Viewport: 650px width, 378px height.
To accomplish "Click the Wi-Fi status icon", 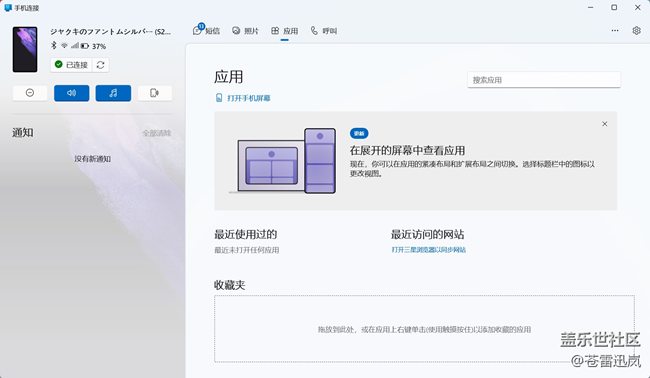I will pyautogui.click(x=64, y=46).
